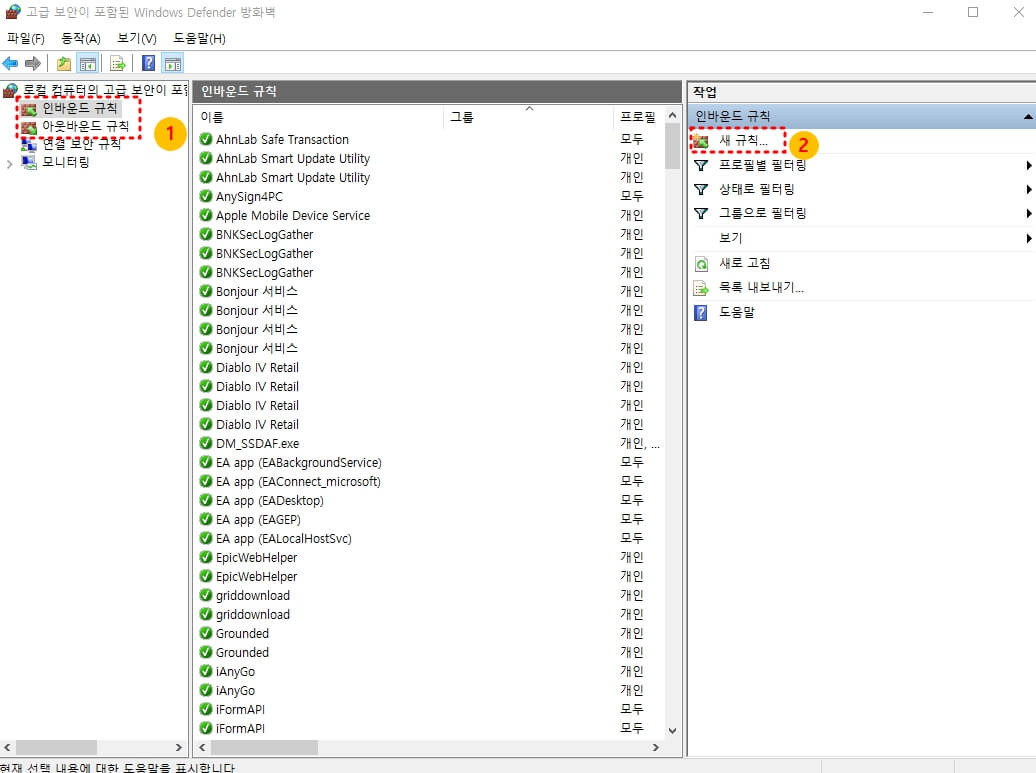
Task: Open 상태로 필터링 submenu
Action: point(757,190)
